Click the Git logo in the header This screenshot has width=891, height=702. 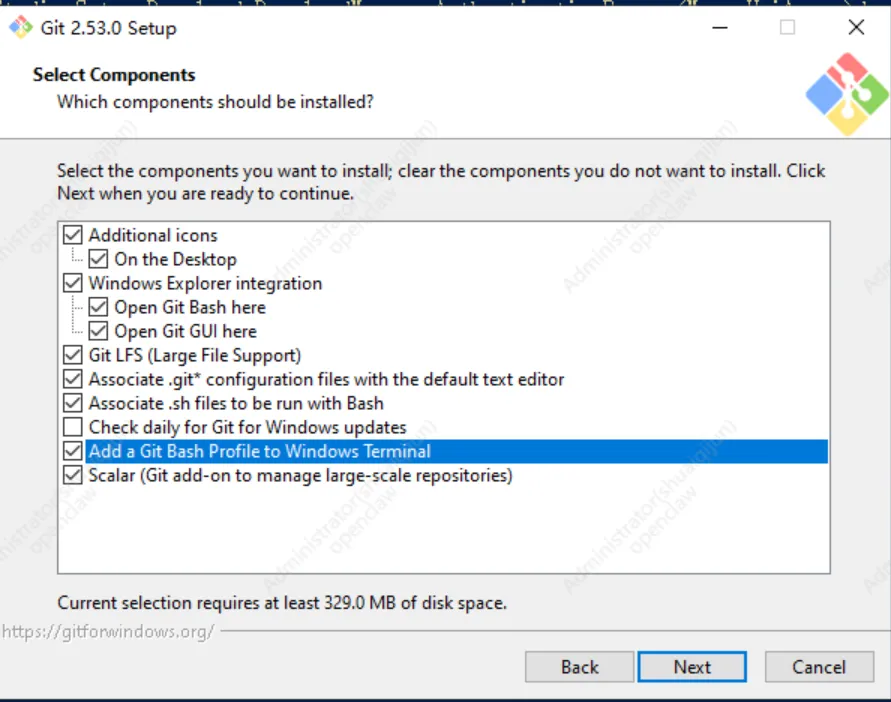(846, 93)
